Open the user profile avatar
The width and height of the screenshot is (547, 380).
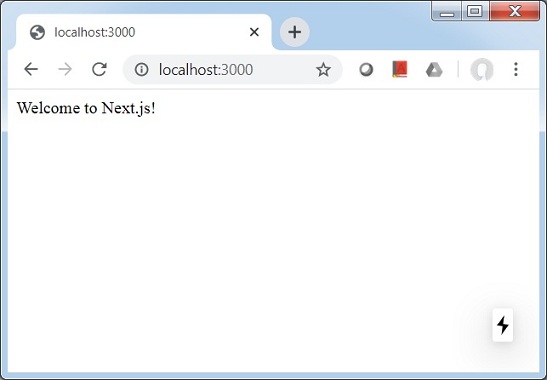click(481, 69)
